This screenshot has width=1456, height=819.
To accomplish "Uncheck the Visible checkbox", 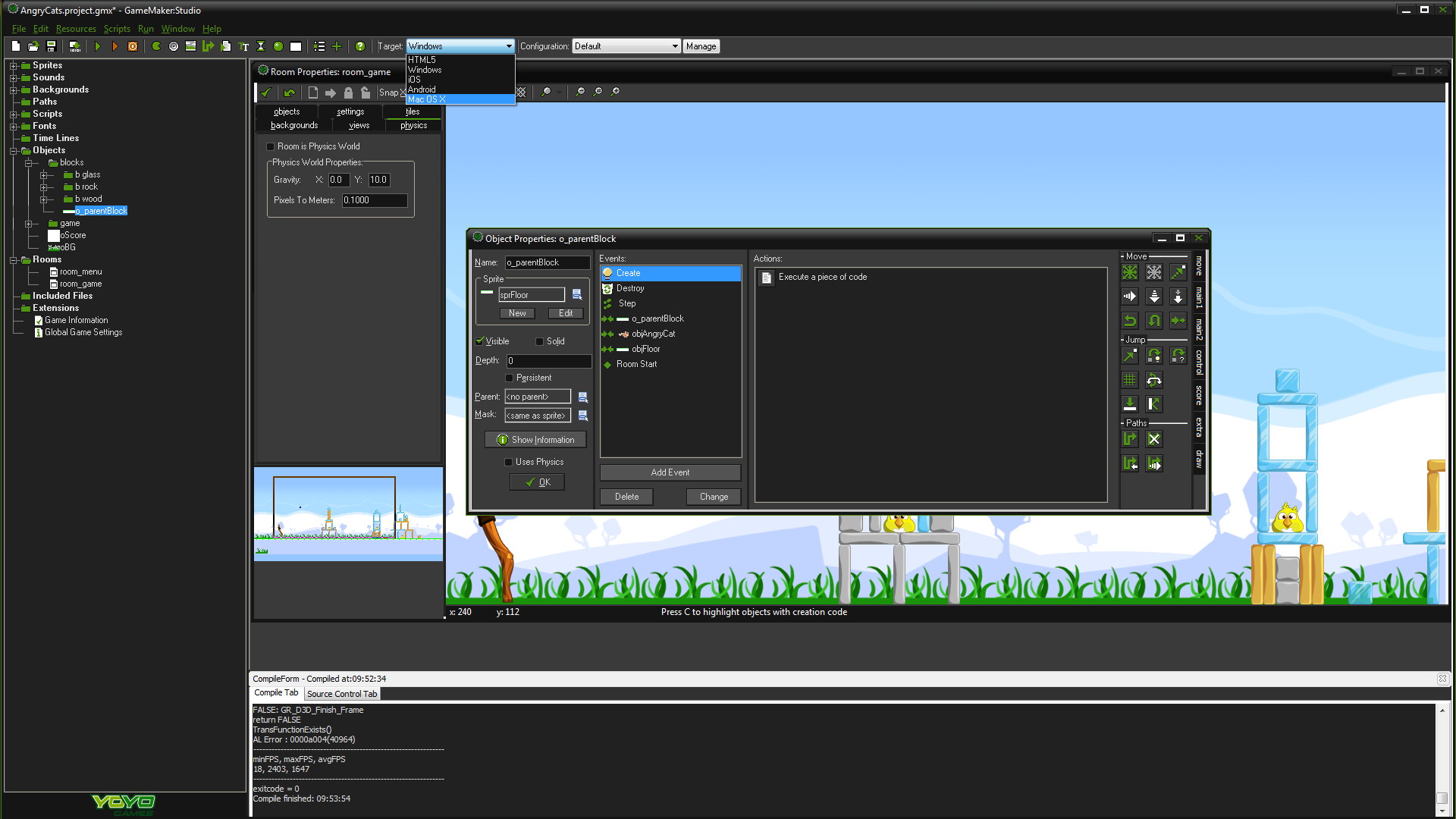I will pyautogui.click(x=479, y=341).
